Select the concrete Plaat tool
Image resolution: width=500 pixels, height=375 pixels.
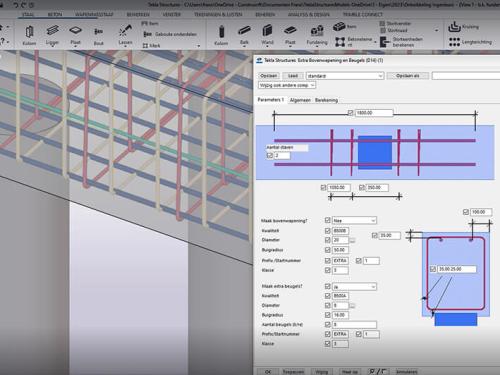click(290, 35)
